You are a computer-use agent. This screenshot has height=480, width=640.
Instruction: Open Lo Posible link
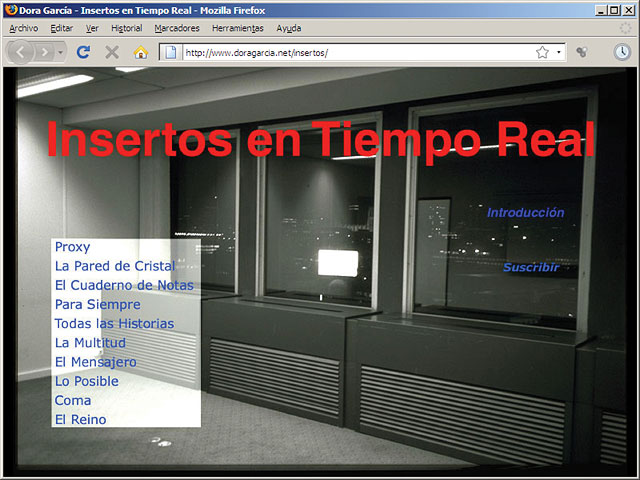point(87,381)
